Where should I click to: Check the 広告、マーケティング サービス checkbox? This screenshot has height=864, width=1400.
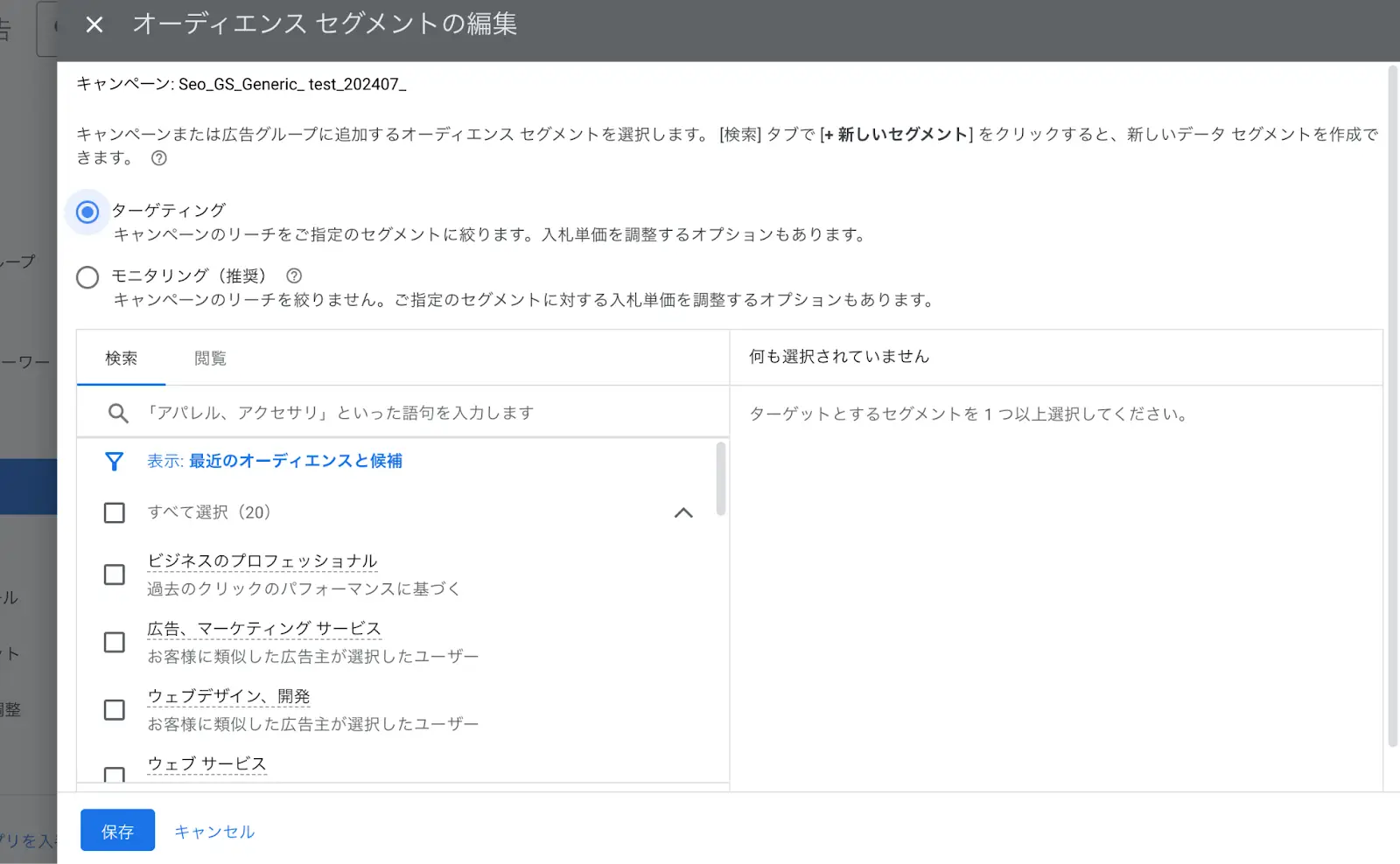(x=114, y=642)
